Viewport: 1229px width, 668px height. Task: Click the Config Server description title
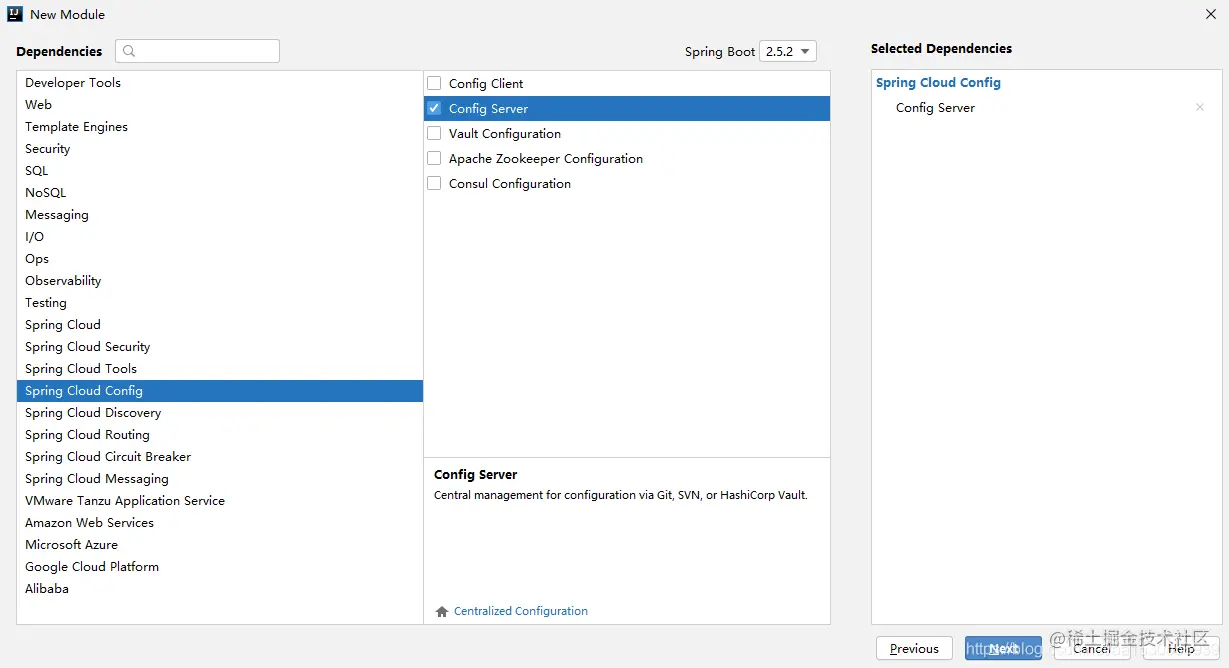pos(476,475)
